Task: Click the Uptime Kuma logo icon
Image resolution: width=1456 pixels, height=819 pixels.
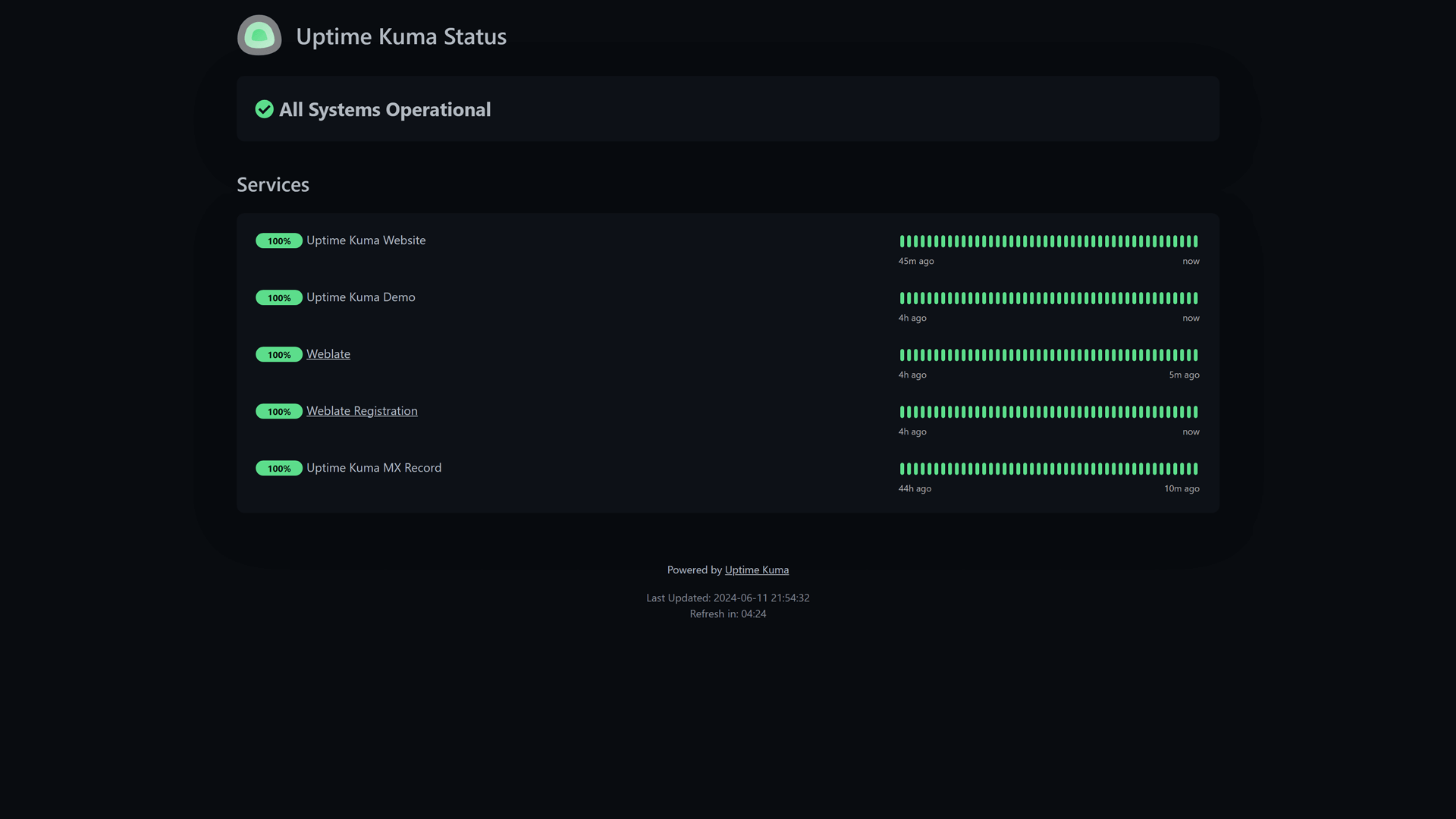Action: [x=259, y=35]
